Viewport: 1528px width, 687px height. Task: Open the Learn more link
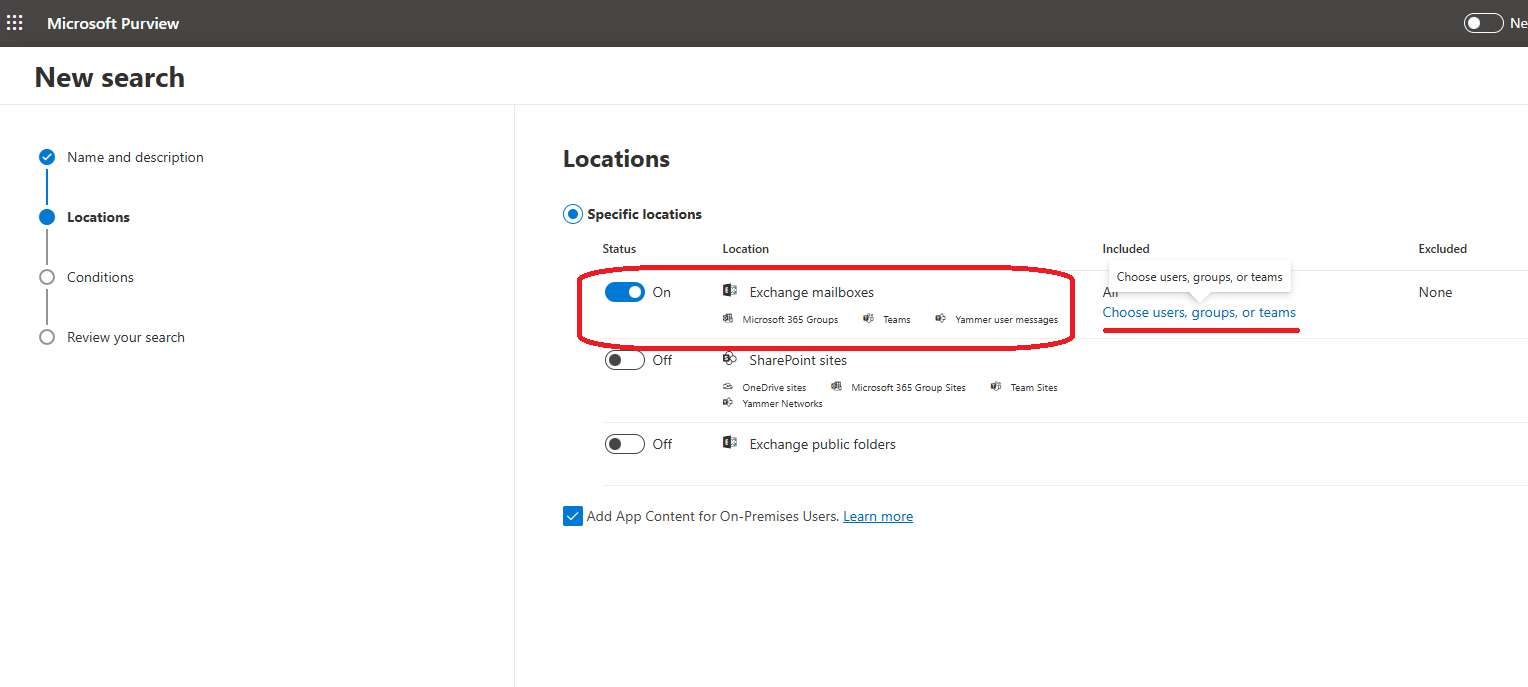pos(878,517)
